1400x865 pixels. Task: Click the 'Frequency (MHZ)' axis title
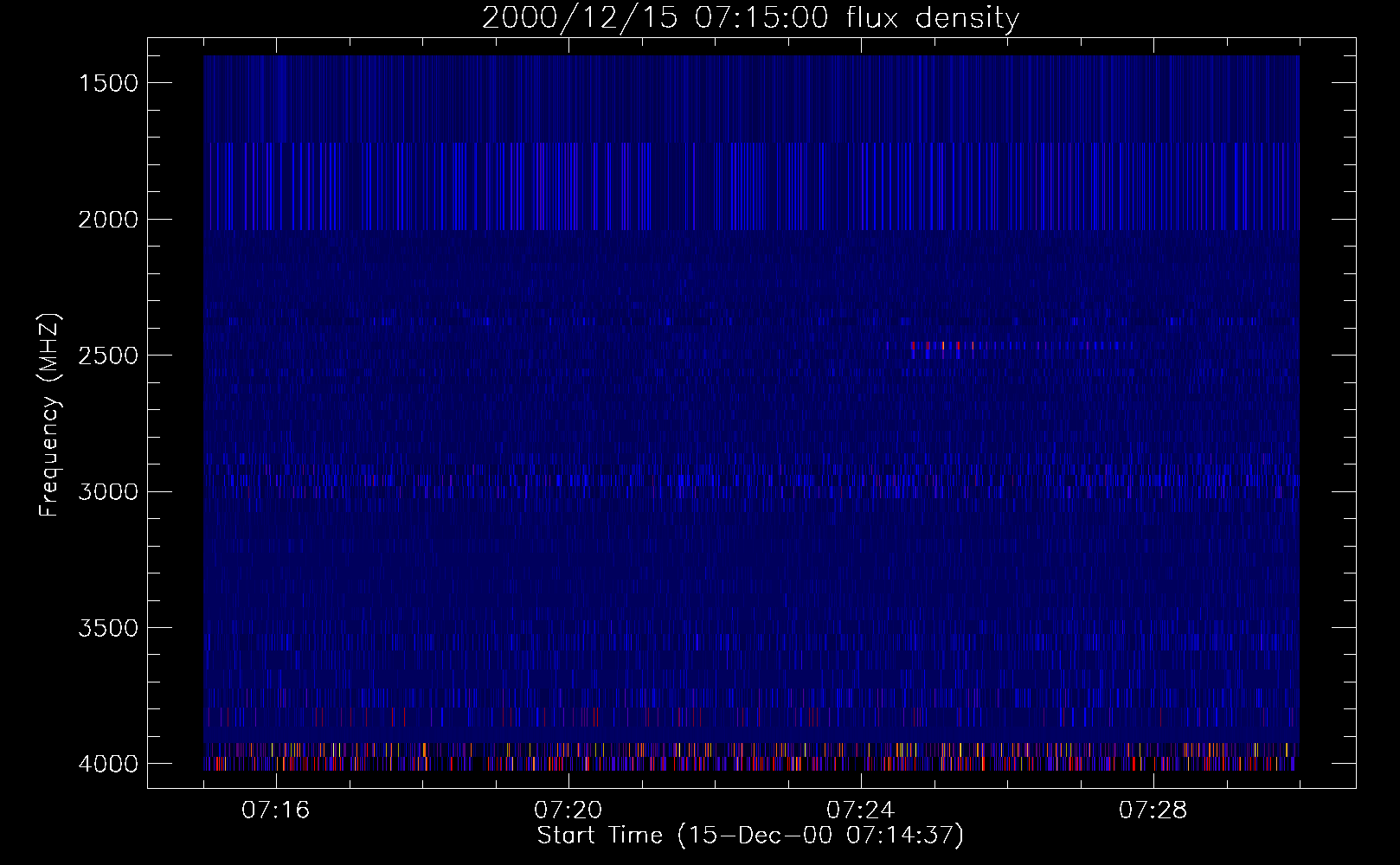click(49, 414)
